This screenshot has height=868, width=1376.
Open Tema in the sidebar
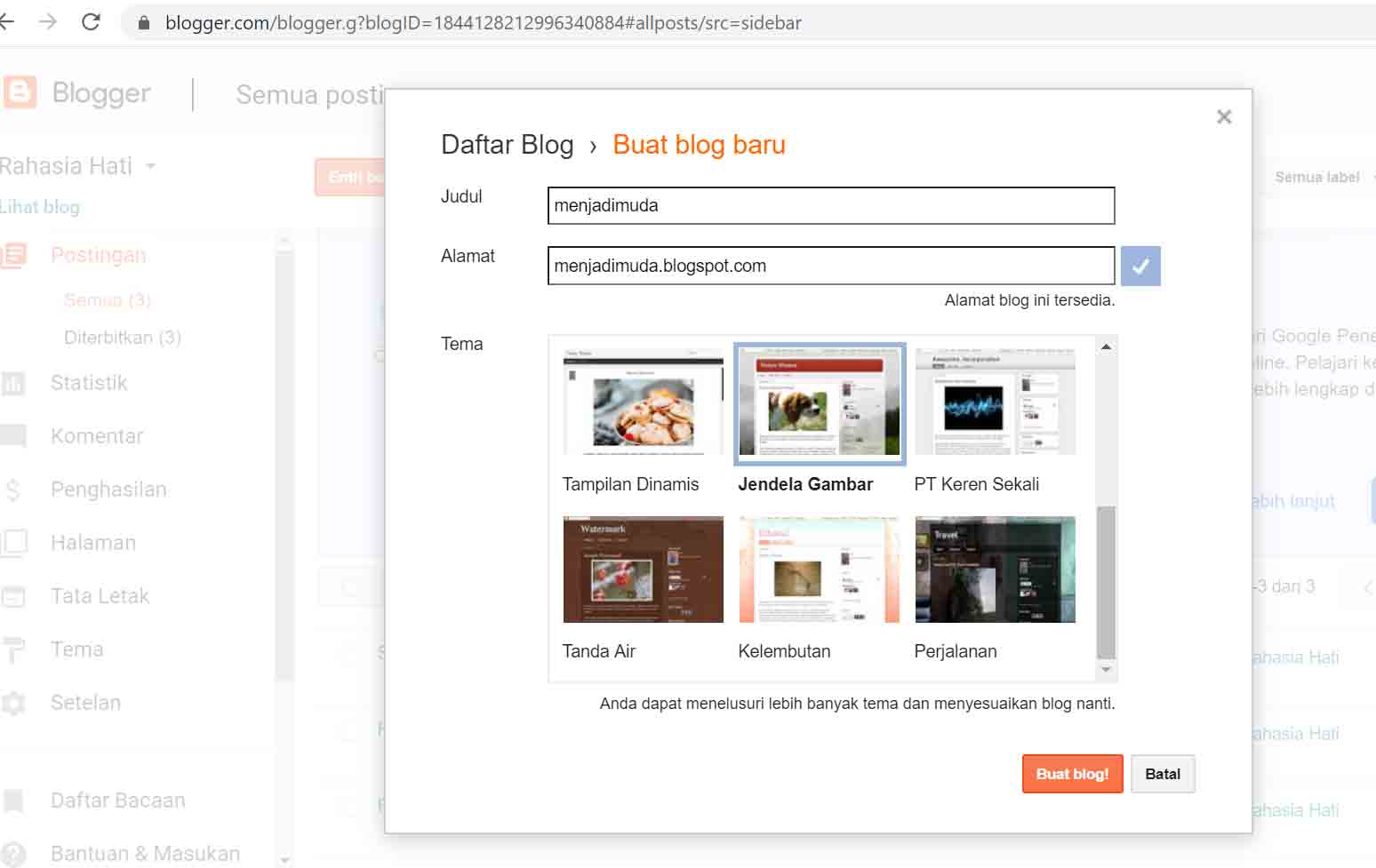point(77,649)
